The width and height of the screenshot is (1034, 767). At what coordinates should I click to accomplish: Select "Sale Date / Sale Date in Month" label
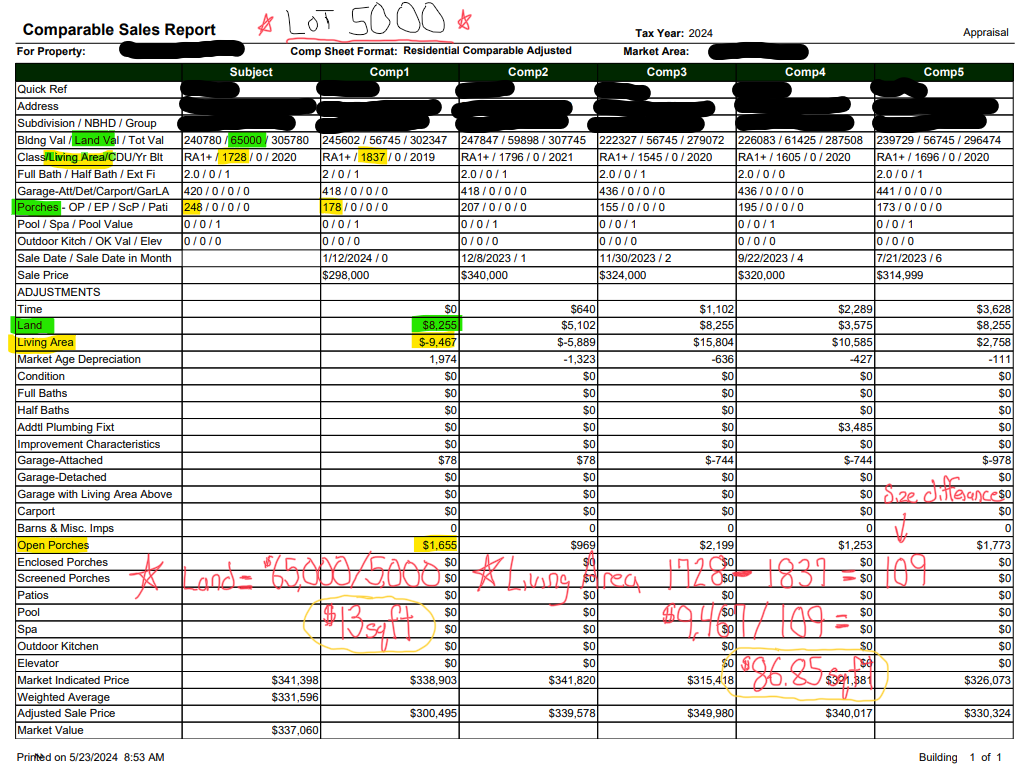94,259
